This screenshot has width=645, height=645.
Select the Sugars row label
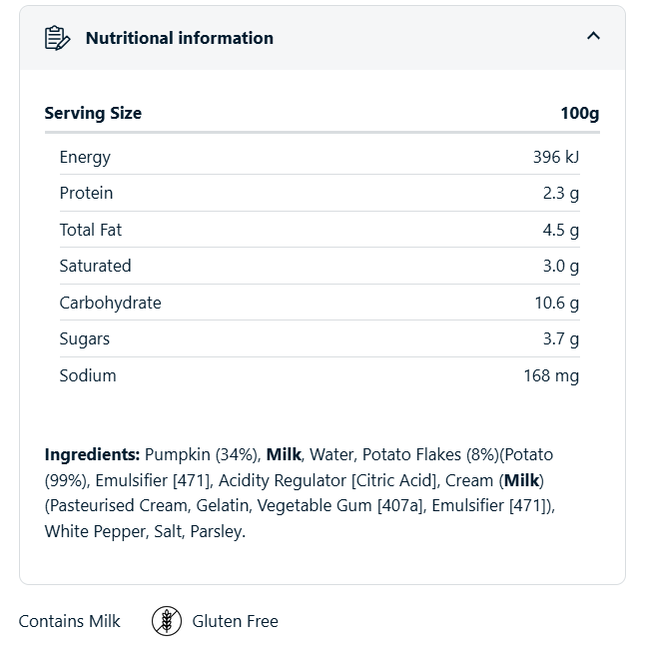84,339
